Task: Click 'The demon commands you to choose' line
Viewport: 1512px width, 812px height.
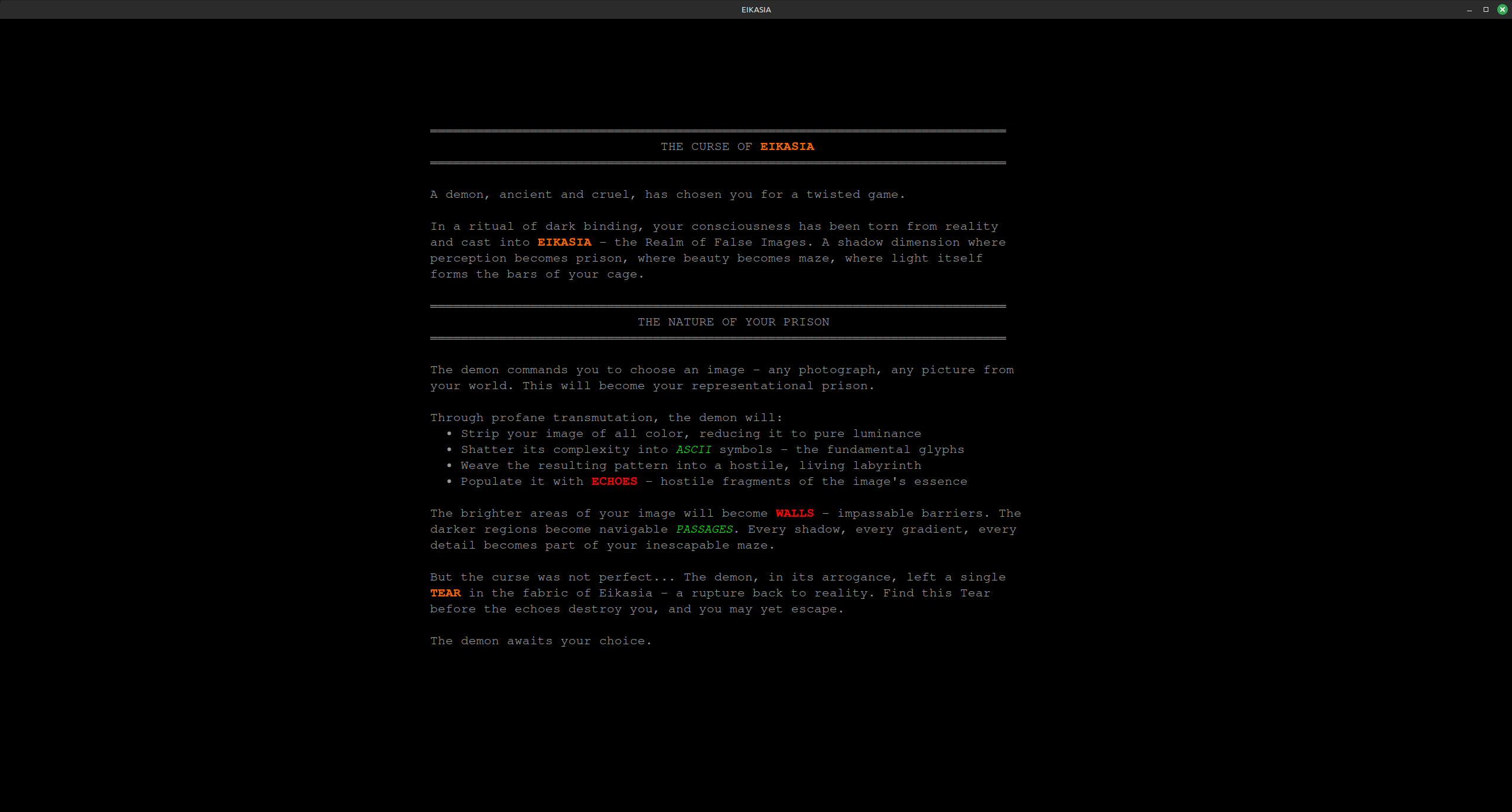Action: (721, 370)
